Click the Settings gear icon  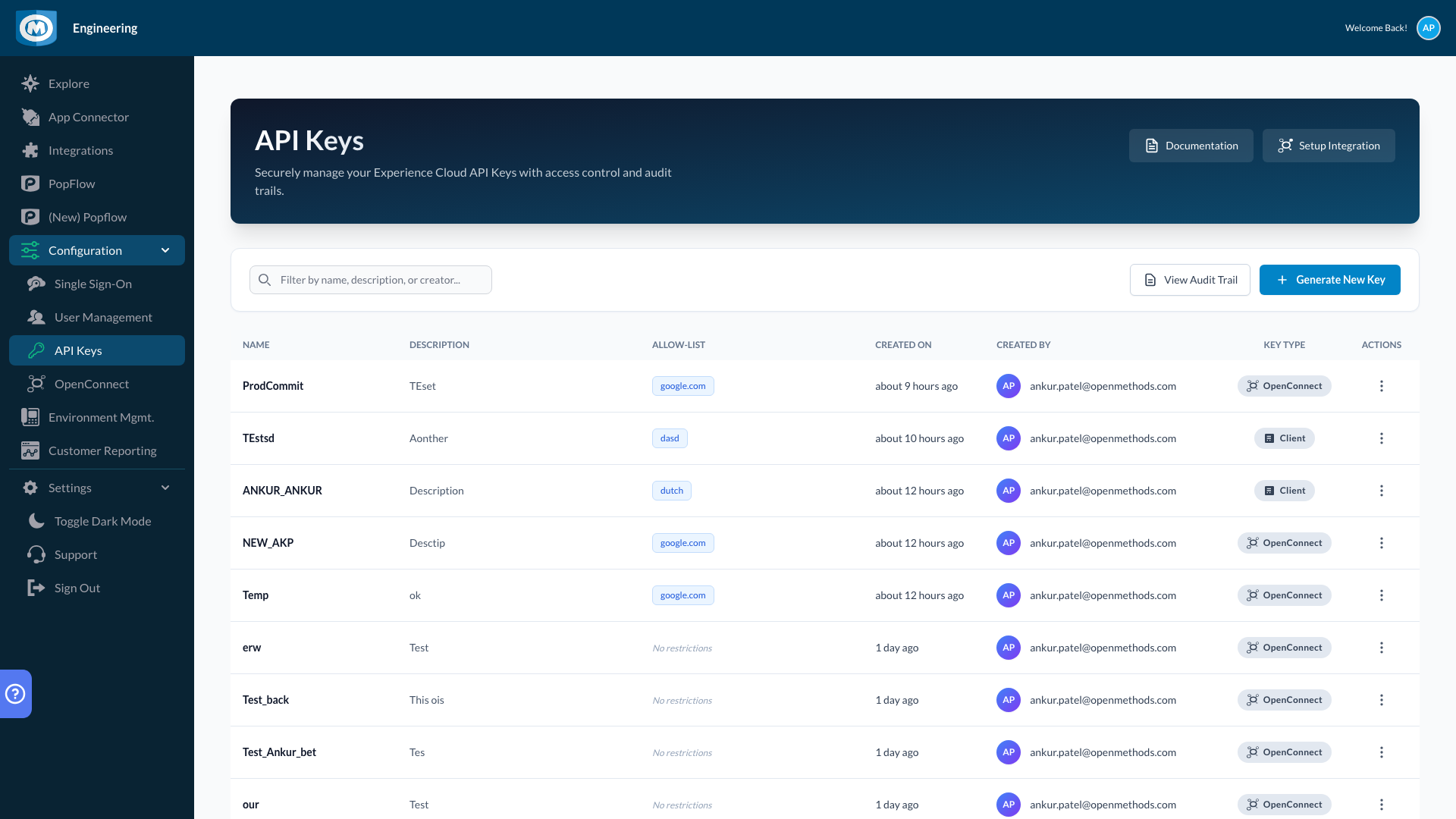[x=30, y=488]
